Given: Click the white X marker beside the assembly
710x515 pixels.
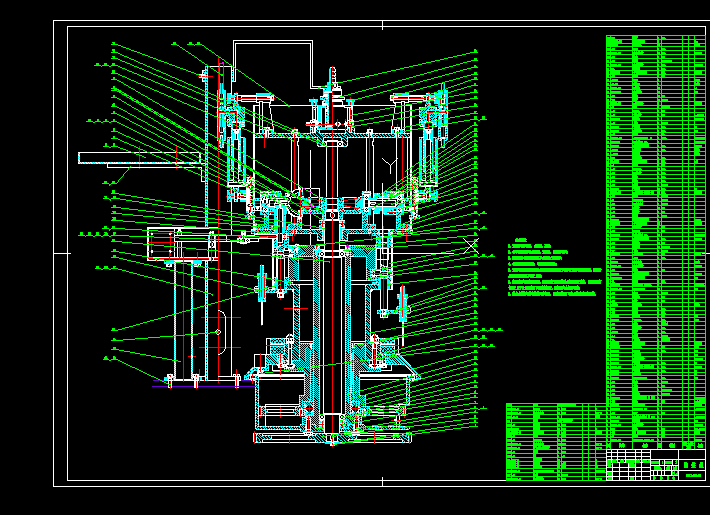Looking at the screenshot, I should click(471, 246).
